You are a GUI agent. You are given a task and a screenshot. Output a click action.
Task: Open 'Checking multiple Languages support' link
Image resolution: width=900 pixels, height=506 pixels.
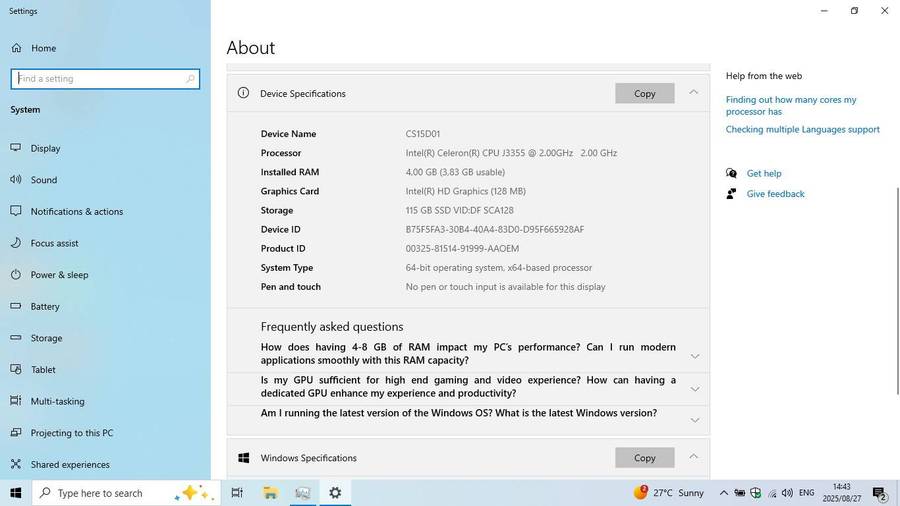pos(802,129)
